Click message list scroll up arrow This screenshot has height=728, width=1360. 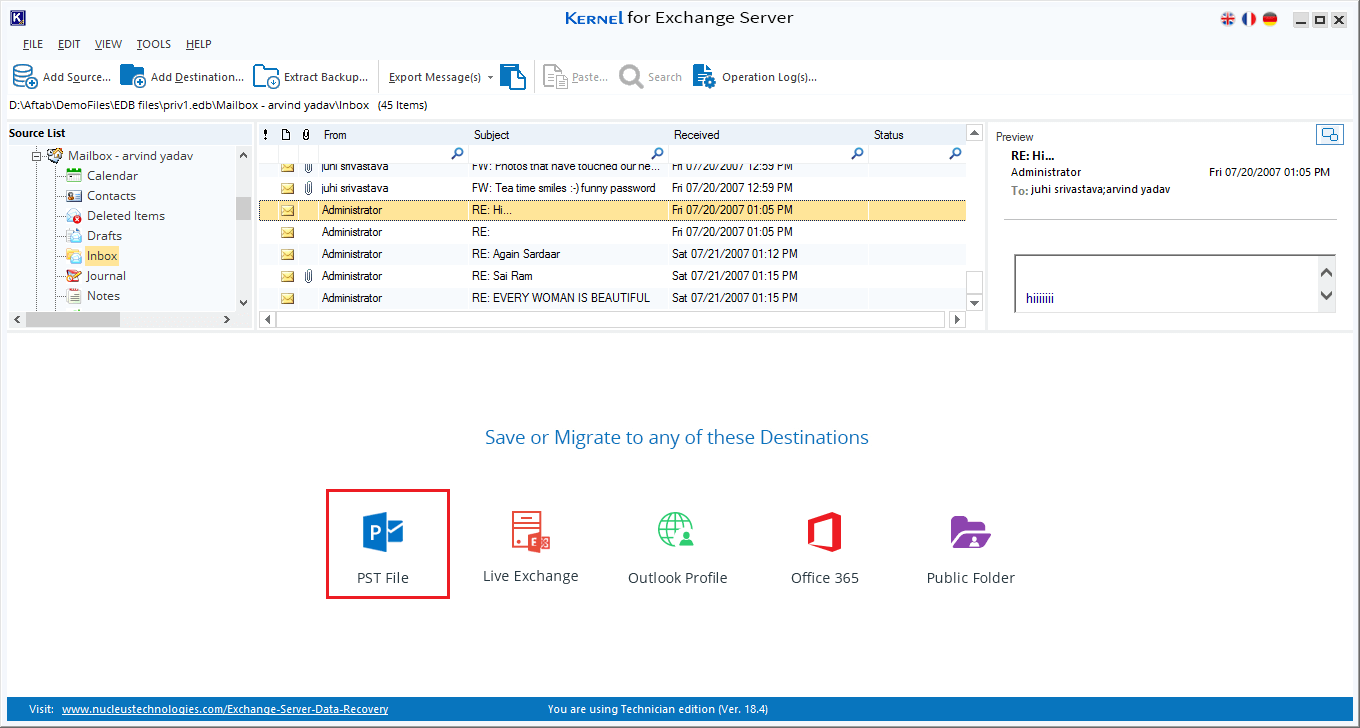click(975, 133)
